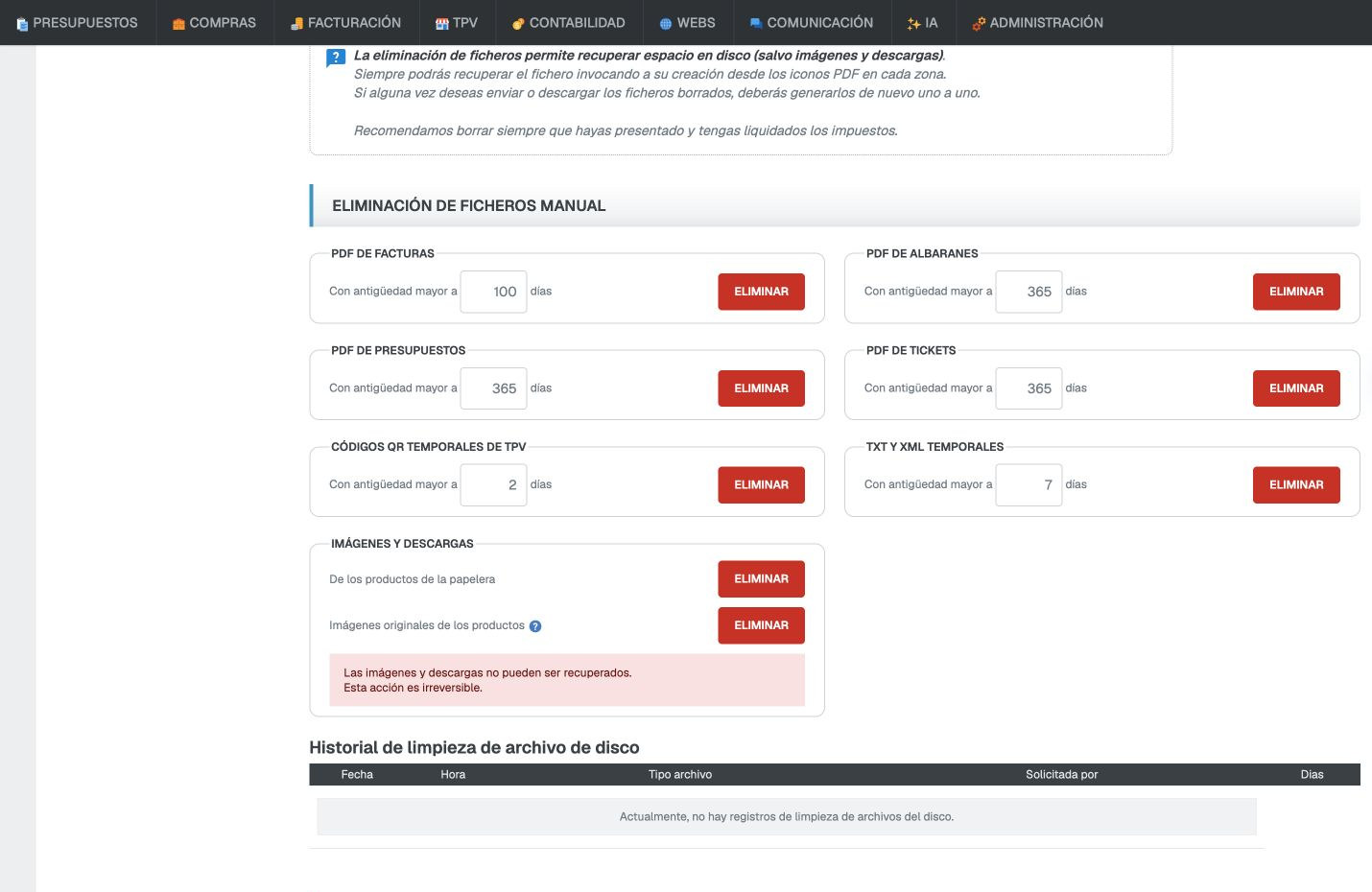The height and width of the screenshot is (892, 1372).
Task: Click the Fecha column header
Action: pyautogui.click(x=357, y=775)
